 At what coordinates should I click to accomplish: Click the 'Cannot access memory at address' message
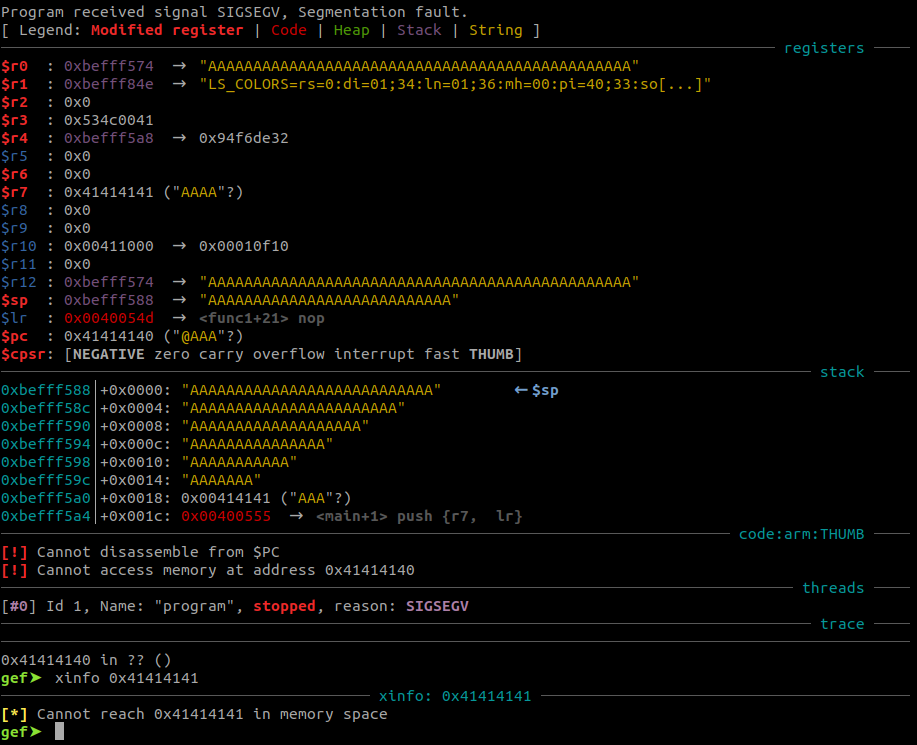pos(226,570)
